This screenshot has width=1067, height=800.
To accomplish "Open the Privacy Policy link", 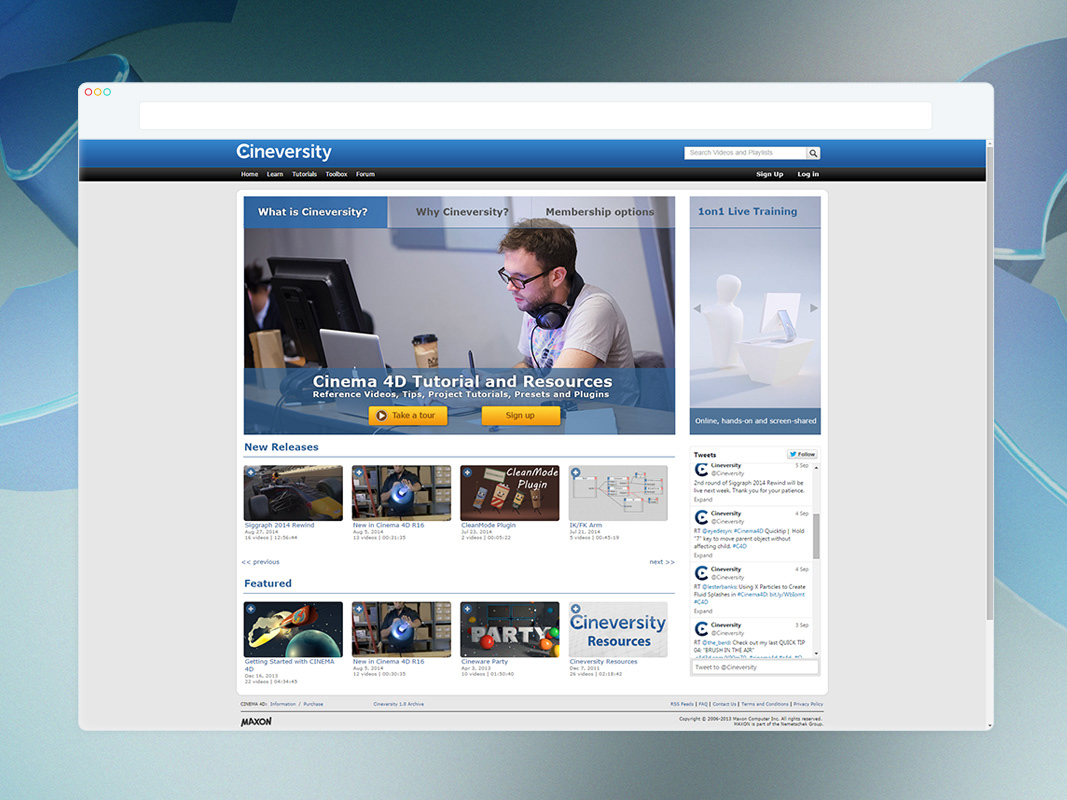I will click(808, 704).
